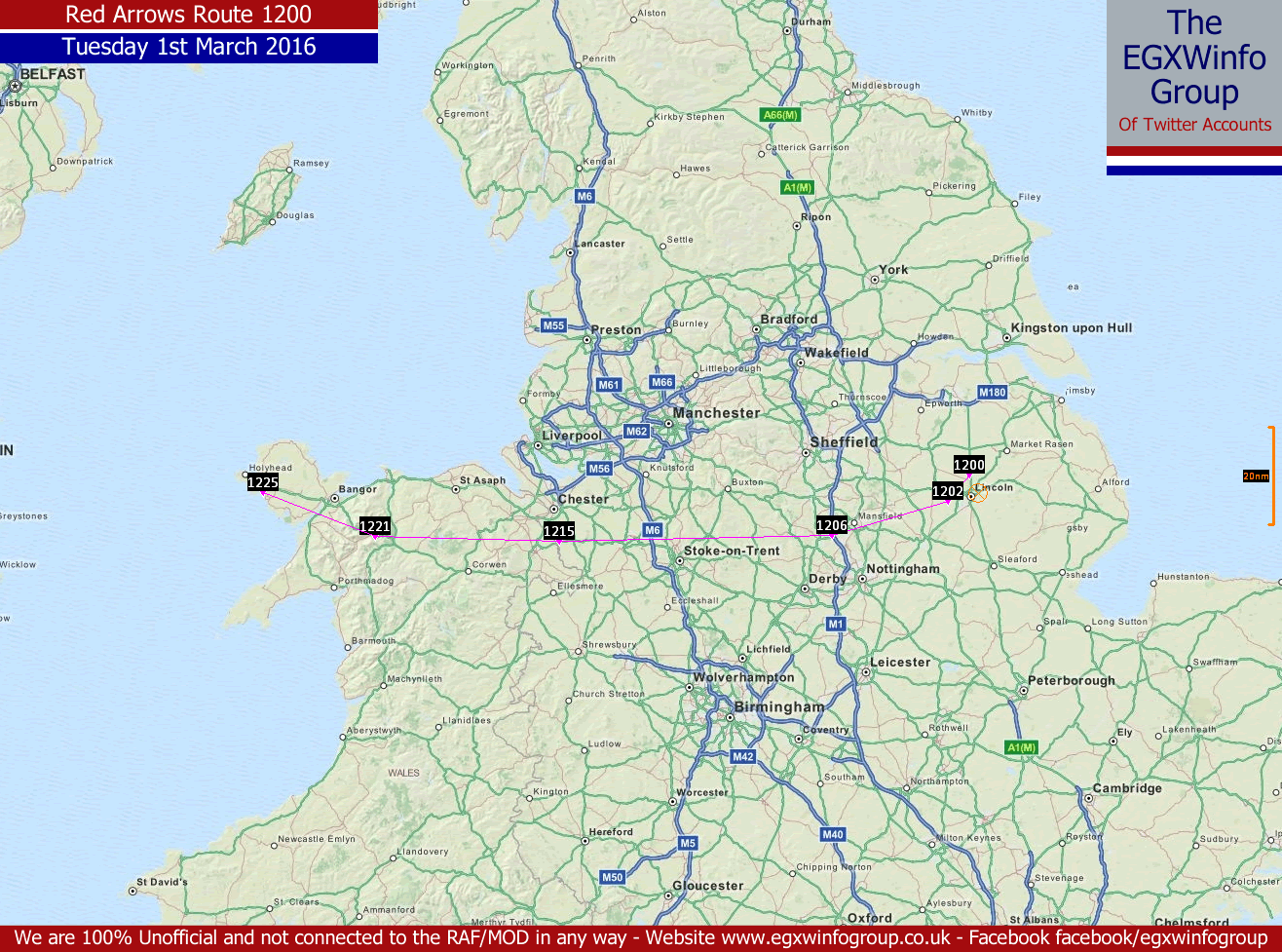
Task: Click the Red Arrows Route 1200 banner
Action: [x=189, y=15]
